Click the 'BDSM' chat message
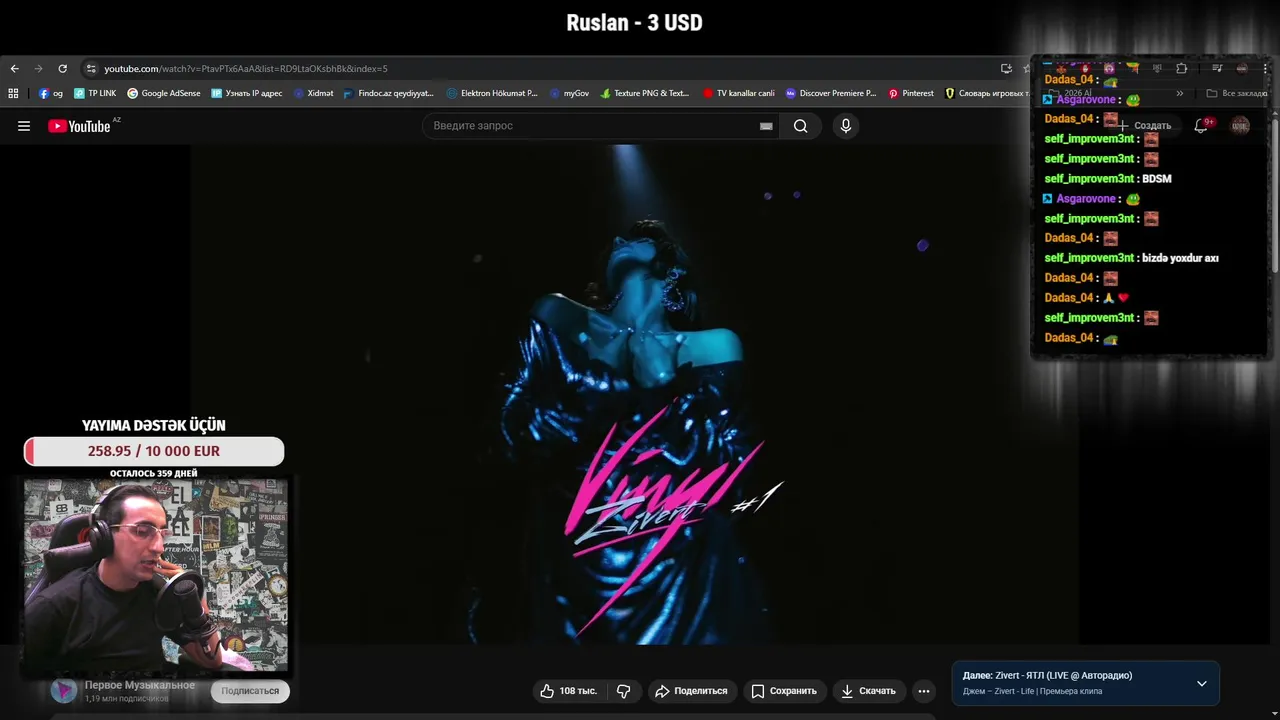The image size is (1280, 720). pos(1156,179)
